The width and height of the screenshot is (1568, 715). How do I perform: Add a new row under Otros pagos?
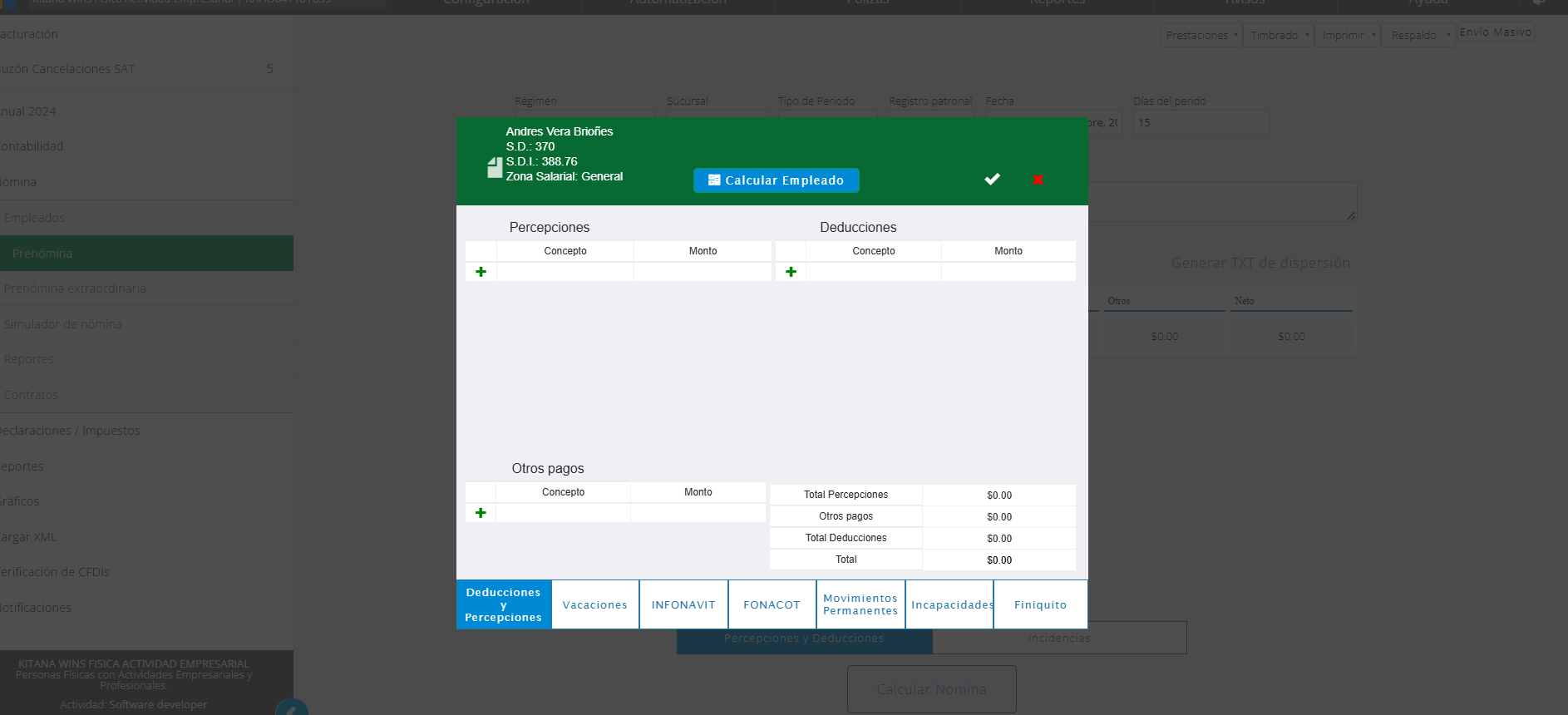tap(481, 513)
